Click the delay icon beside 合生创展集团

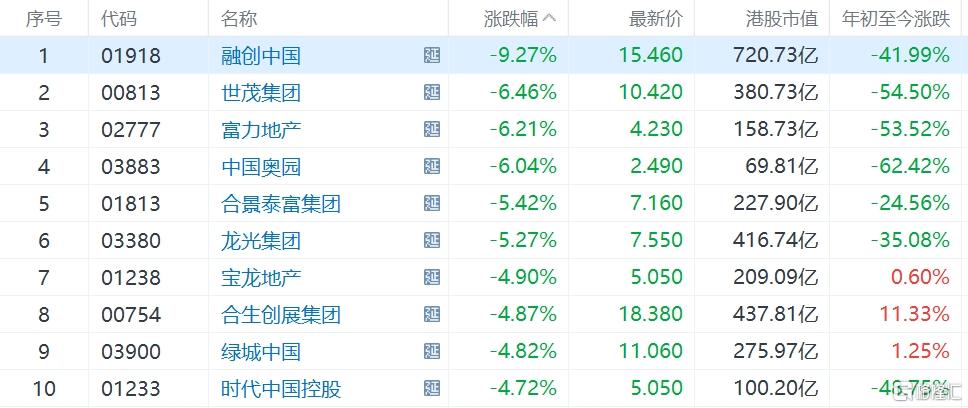(x=432, y=315)
